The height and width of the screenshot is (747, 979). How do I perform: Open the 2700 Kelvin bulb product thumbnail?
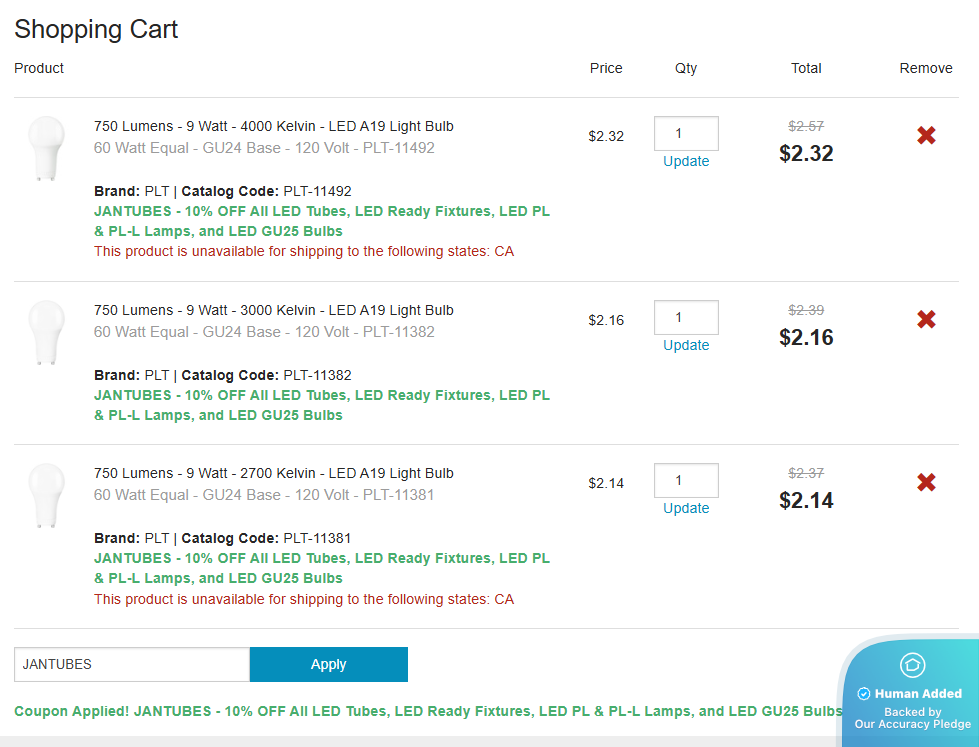(46, 495)
